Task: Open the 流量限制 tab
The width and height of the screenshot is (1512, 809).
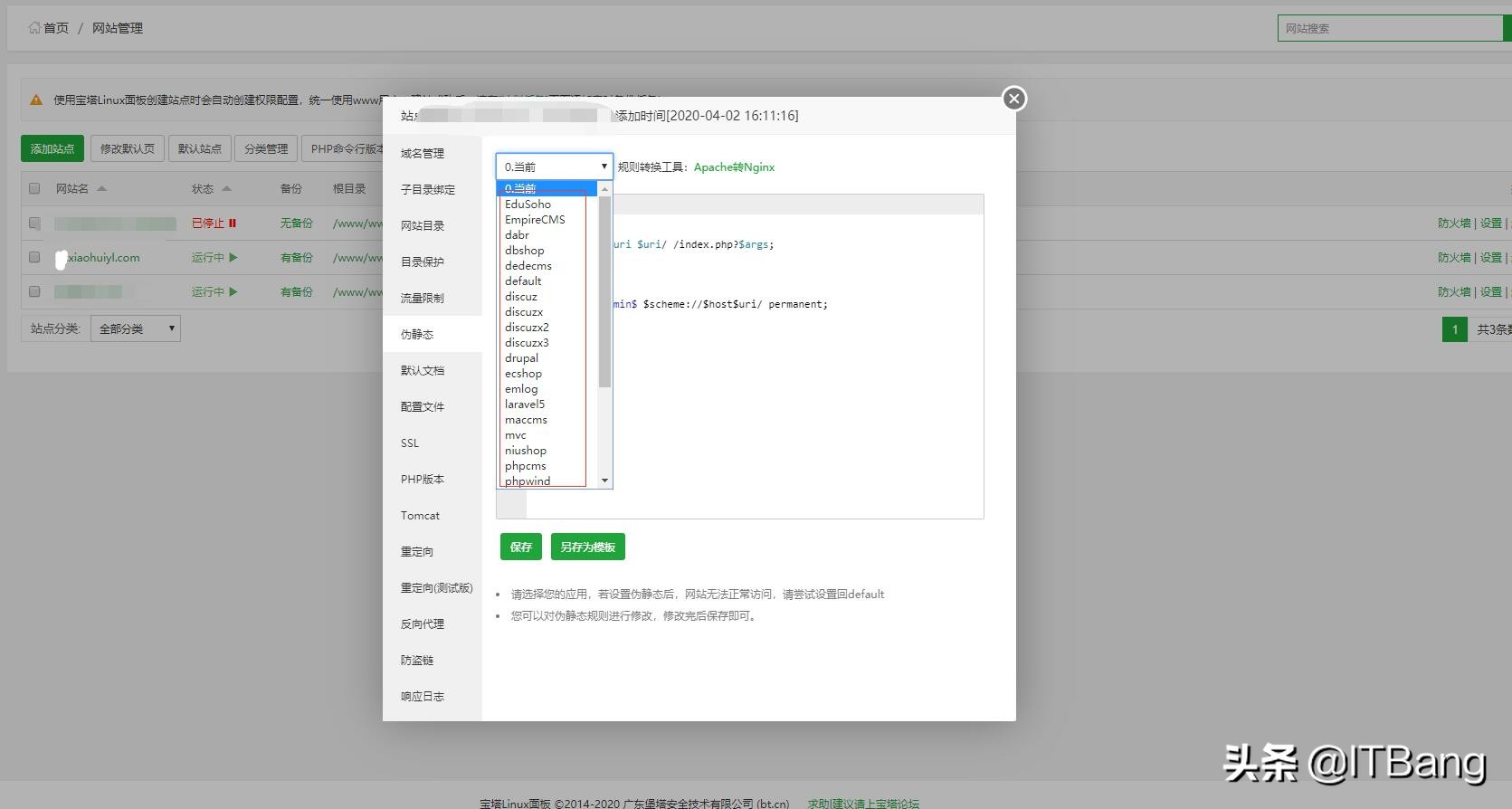Action: (433, 298)
